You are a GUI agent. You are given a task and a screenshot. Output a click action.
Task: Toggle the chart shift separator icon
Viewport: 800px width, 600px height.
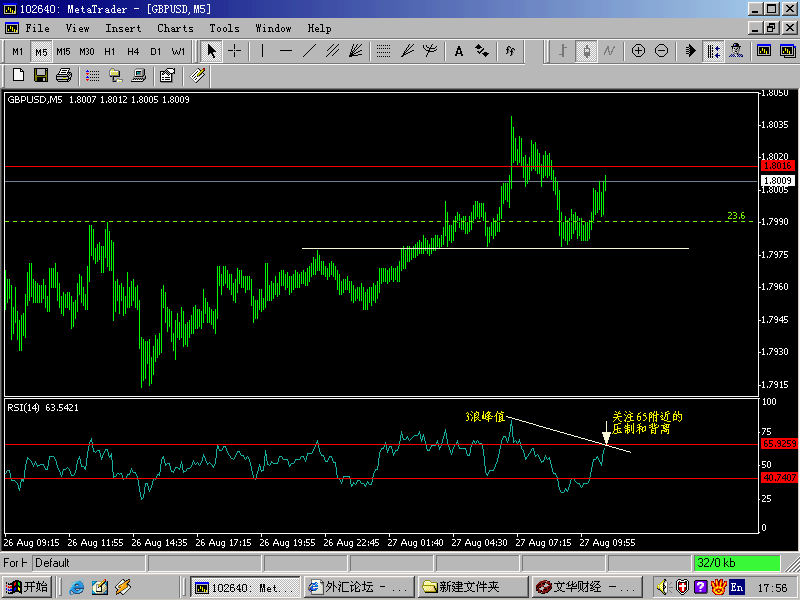713,51
